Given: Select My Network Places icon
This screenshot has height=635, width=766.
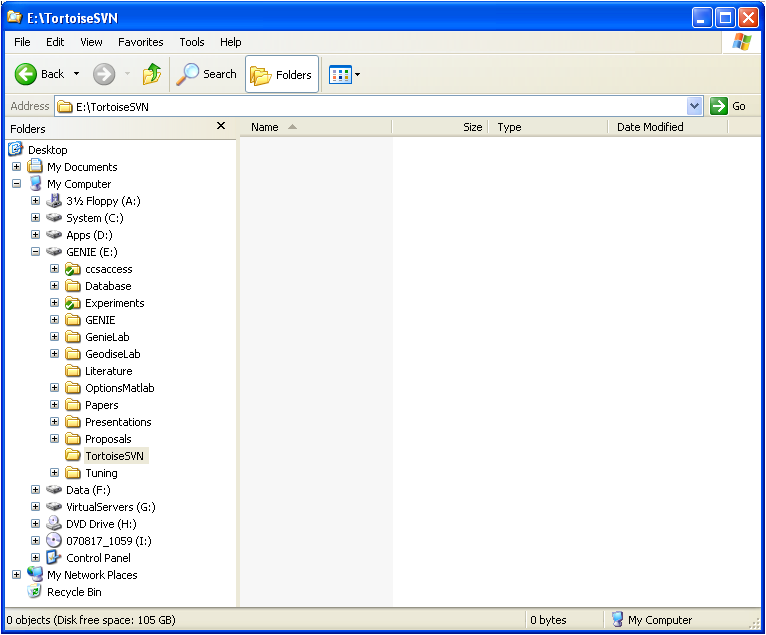Looking at the screenshot, I should pos(35,575).
